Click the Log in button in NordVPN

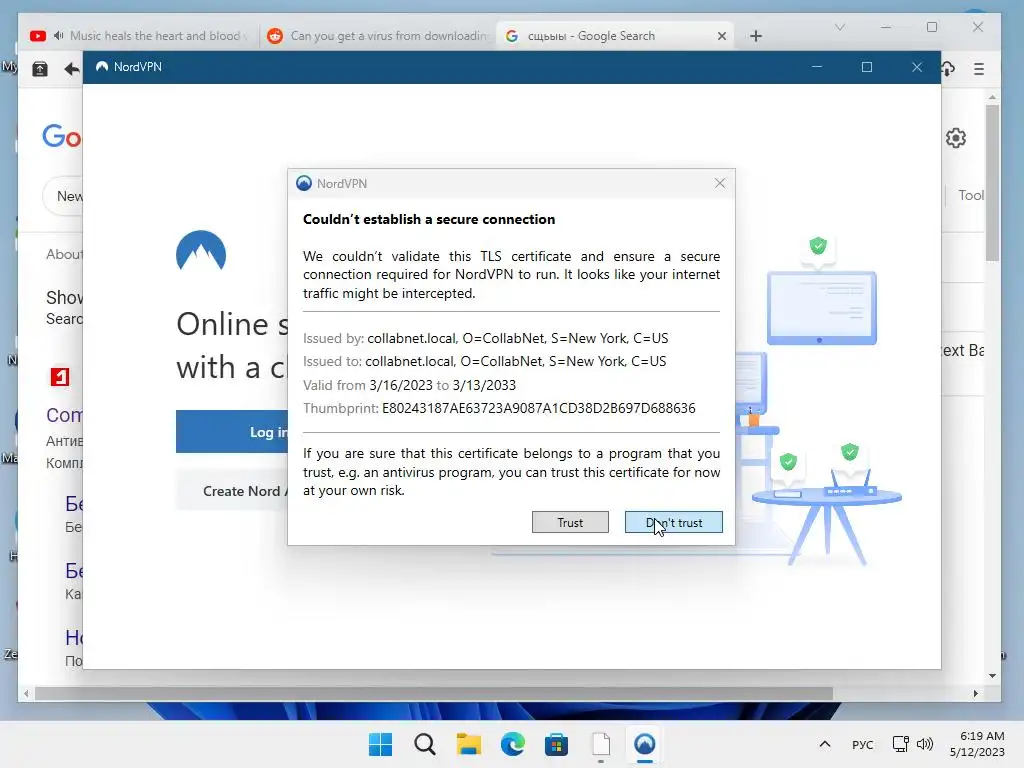[232, 432]
